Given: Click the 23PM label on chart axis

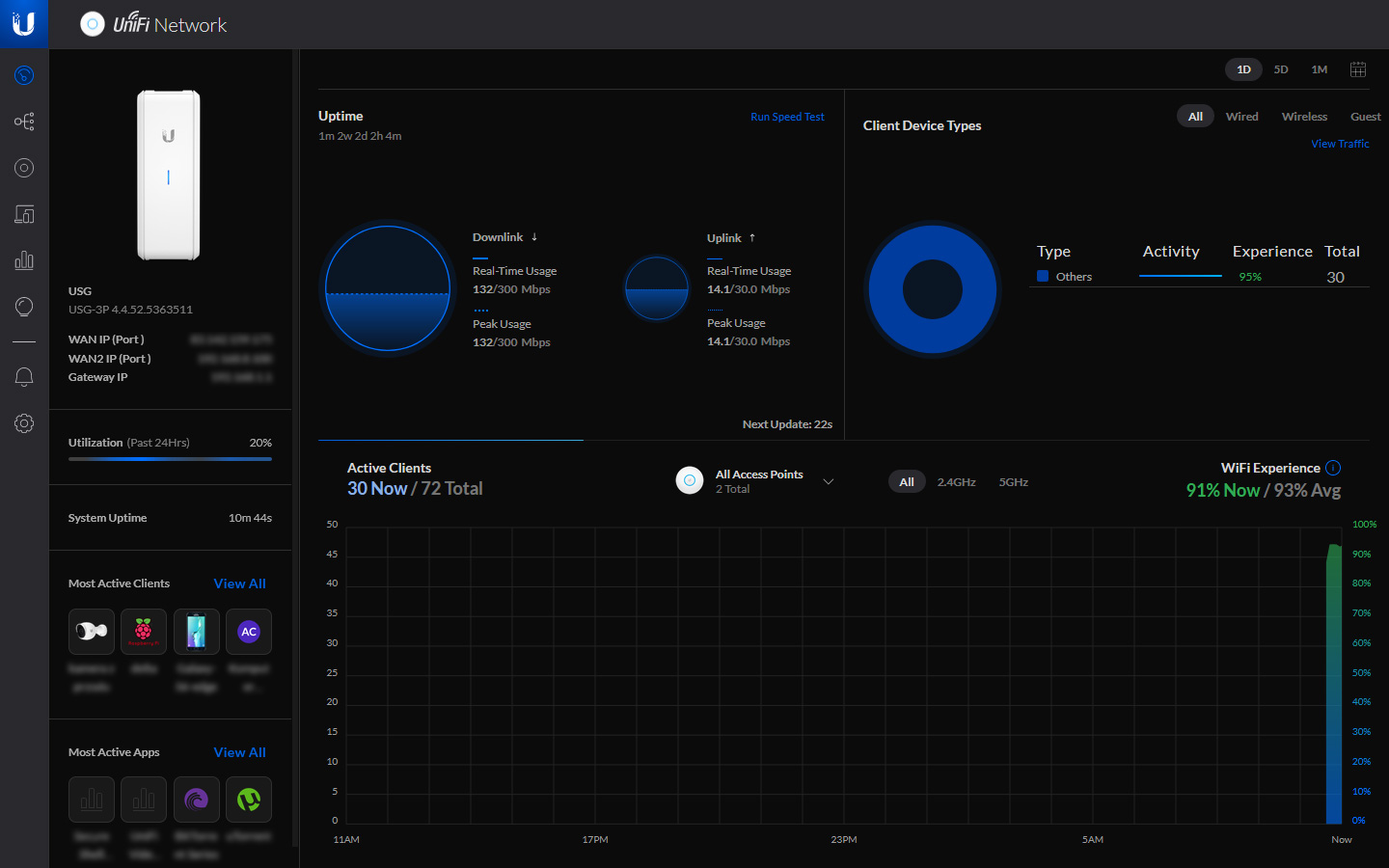Looking at the screenshot, I should coord(844,840).
